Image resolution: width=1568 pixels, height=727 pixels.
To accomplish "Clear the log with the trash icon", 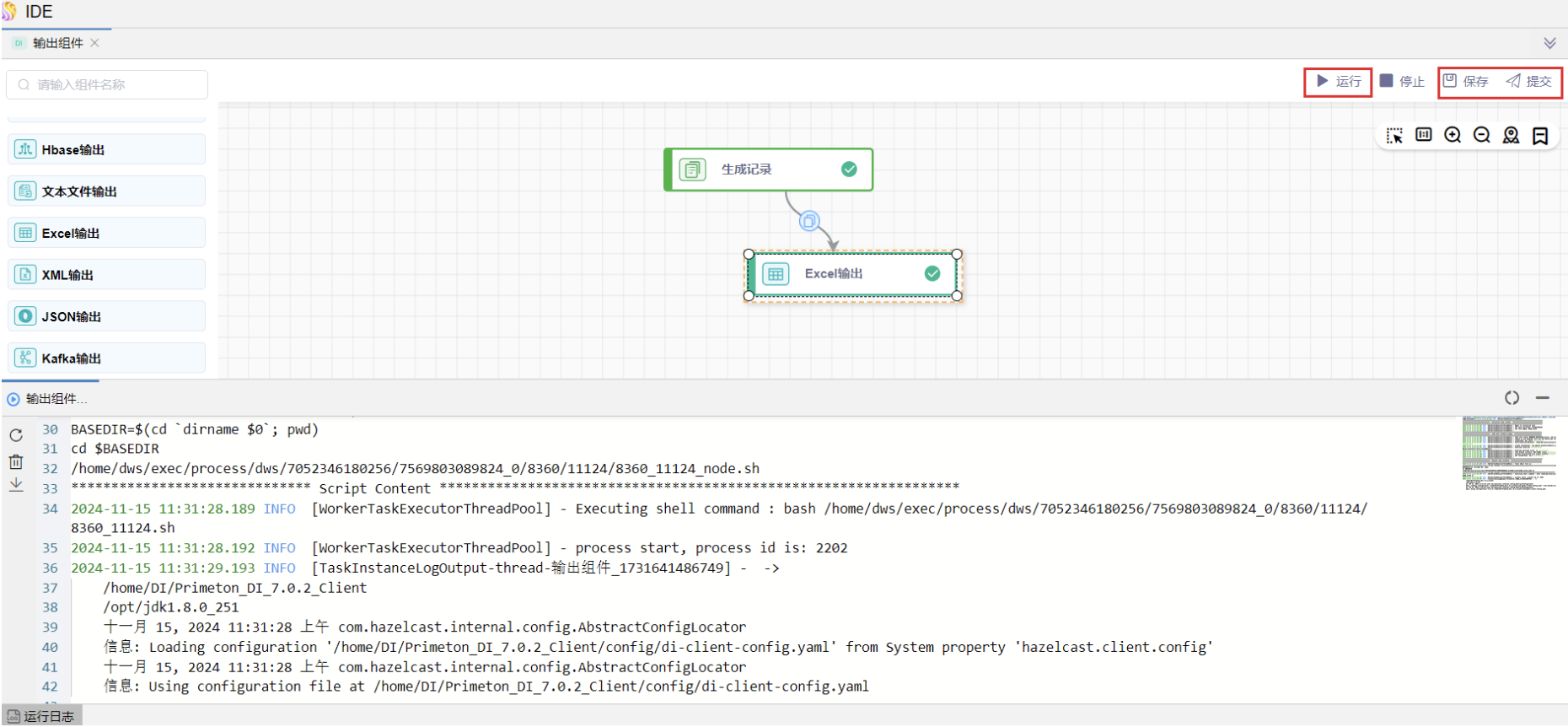I will pyautogui.click(x=16, y=461).
